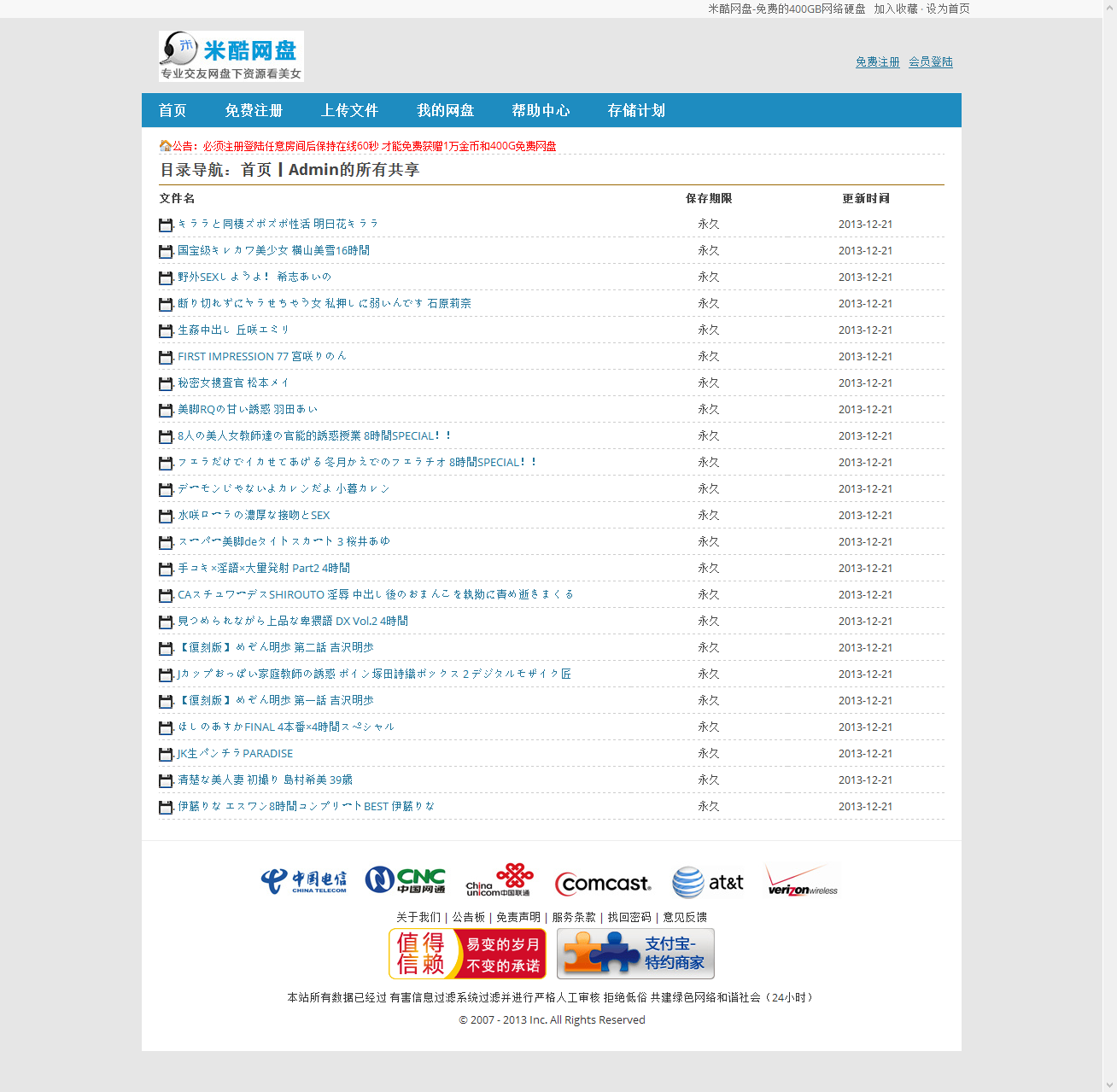Open the 公告板 footer link
1117x1092 pixels.
coord(469,917)
